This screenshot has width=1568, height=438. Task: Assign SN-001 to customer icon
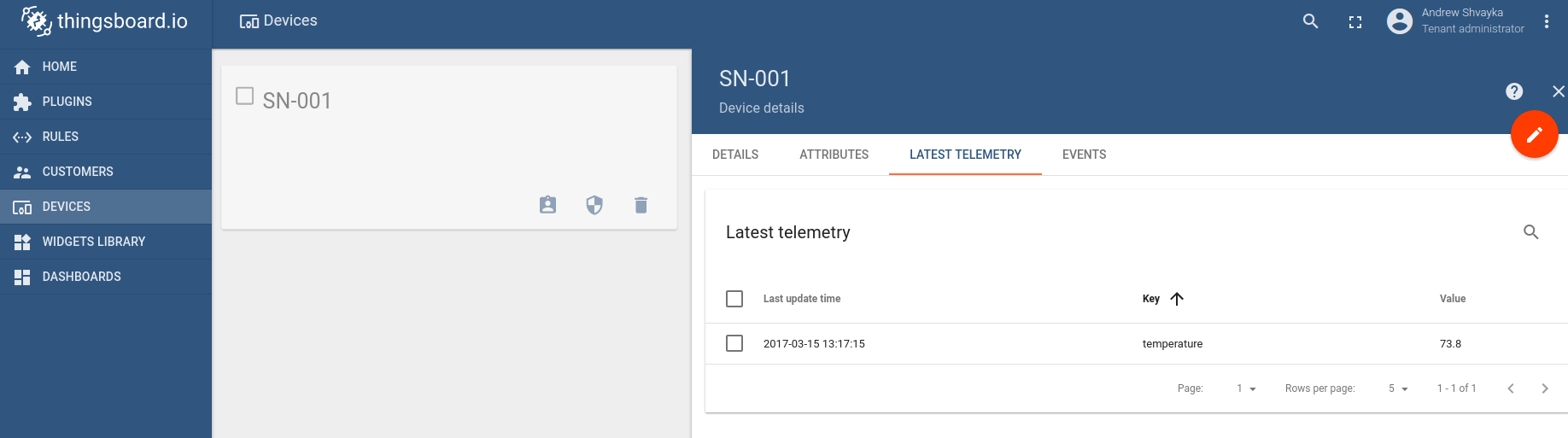tap(548, 205)
